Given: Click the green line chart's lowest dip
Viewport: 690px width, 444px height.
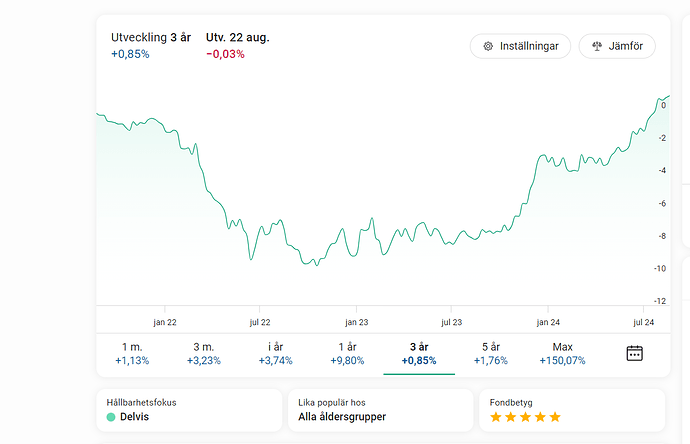Looking at the screenshot, I should (x=315, y=265).
